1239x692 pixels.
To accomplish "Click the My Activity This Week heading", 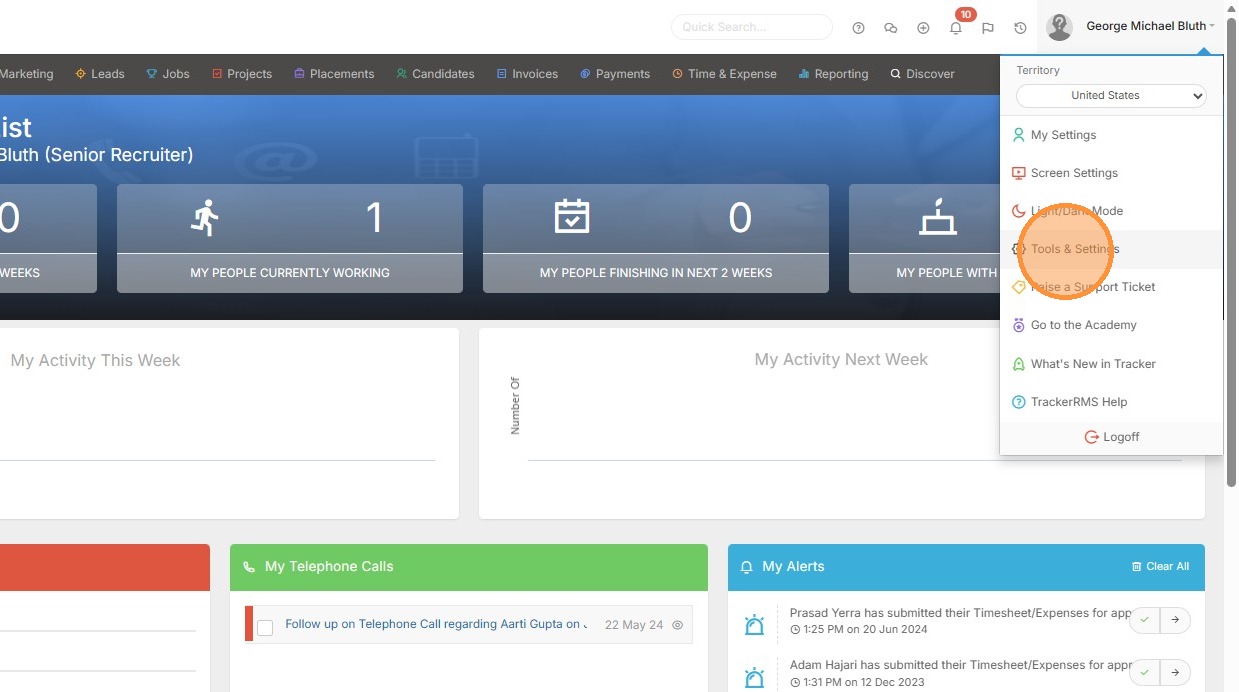I will coord(95,361).
